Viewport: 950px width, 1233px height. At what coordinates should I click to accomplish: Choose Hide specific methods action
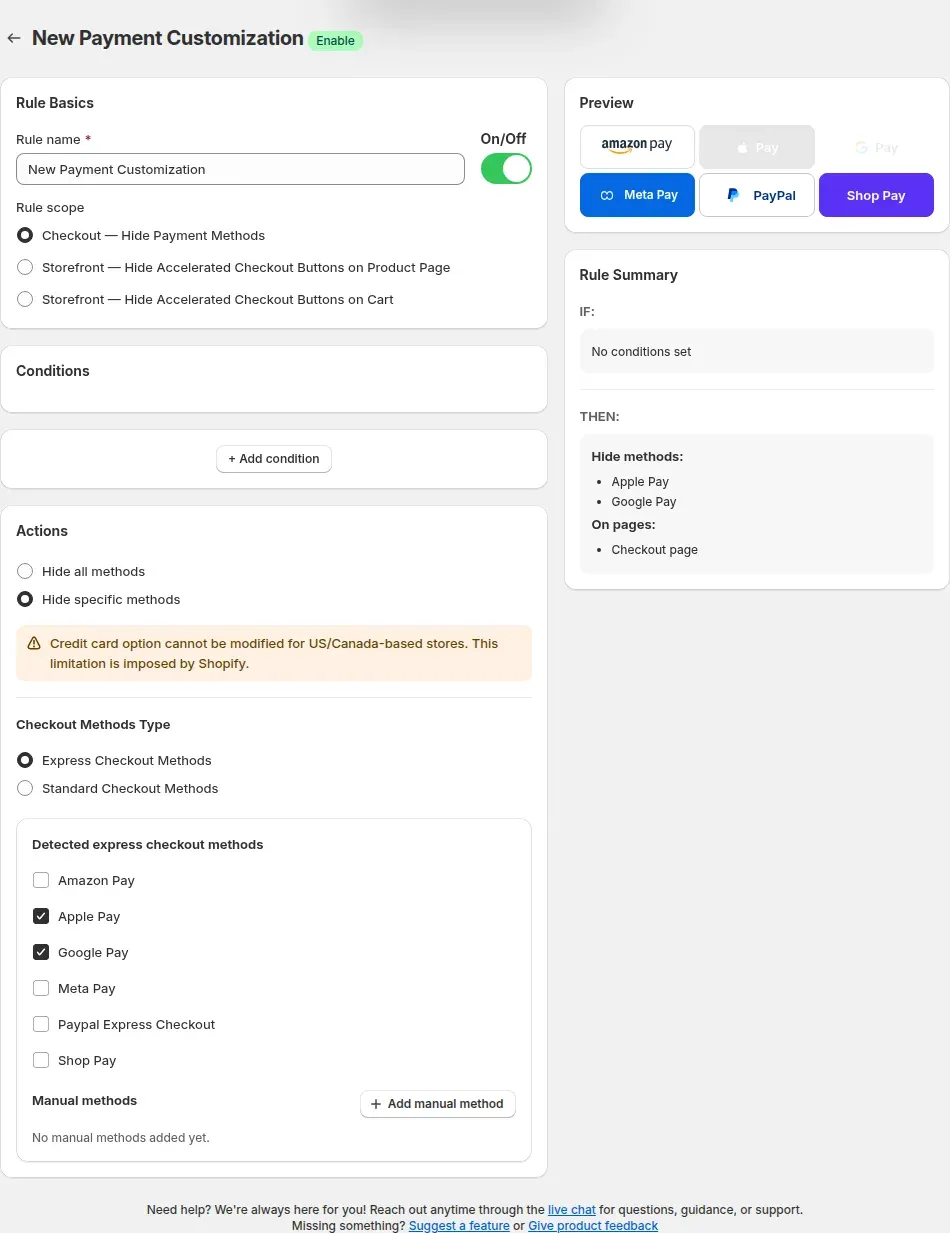click(x=25, y=600)
